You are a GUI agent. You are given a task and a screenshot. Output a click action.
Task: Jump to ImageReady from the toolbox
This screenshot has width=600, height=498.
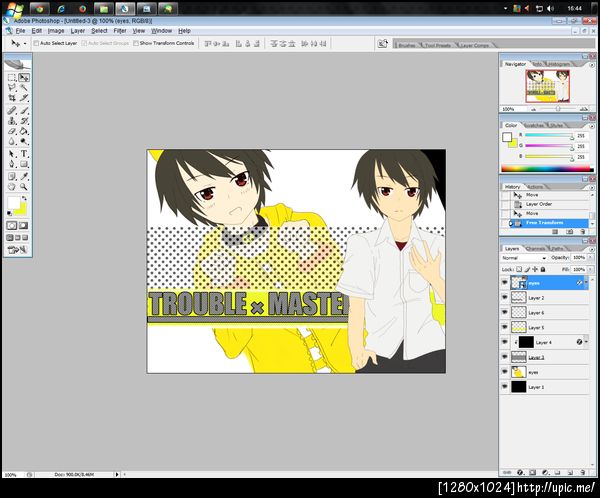pos(18,250)
